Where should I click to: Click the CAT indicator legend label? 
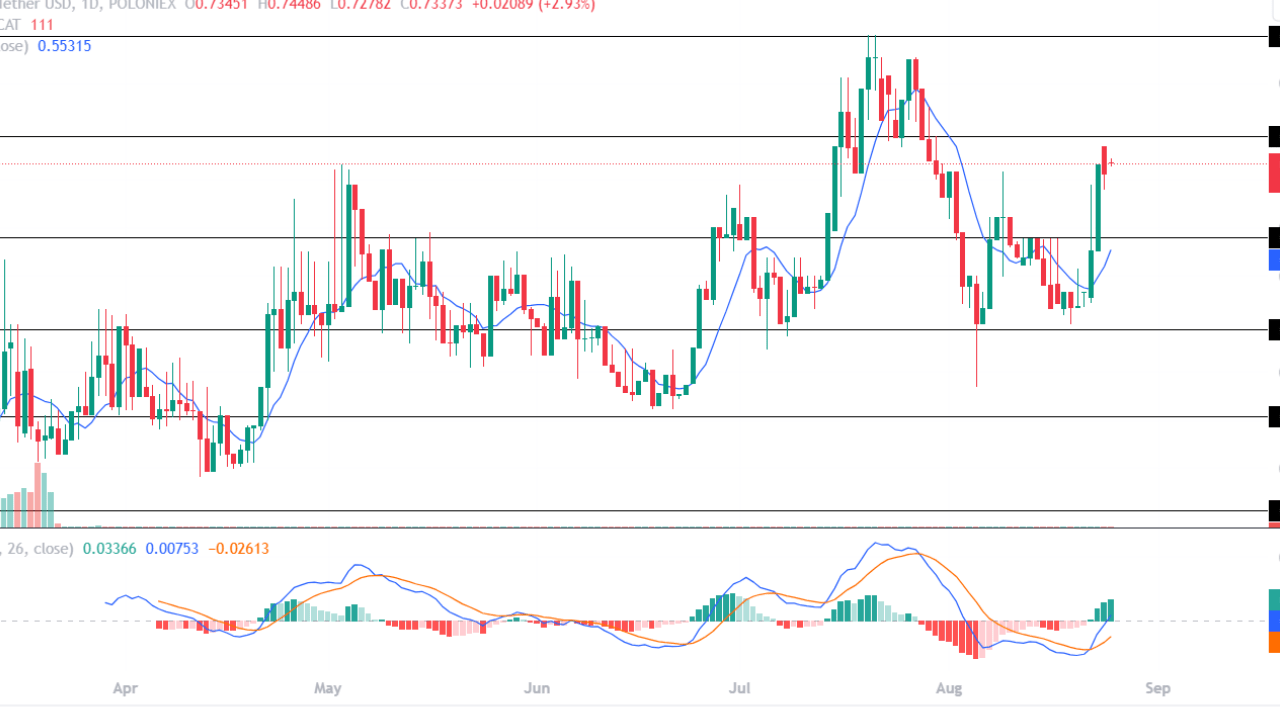click(11, 24)
